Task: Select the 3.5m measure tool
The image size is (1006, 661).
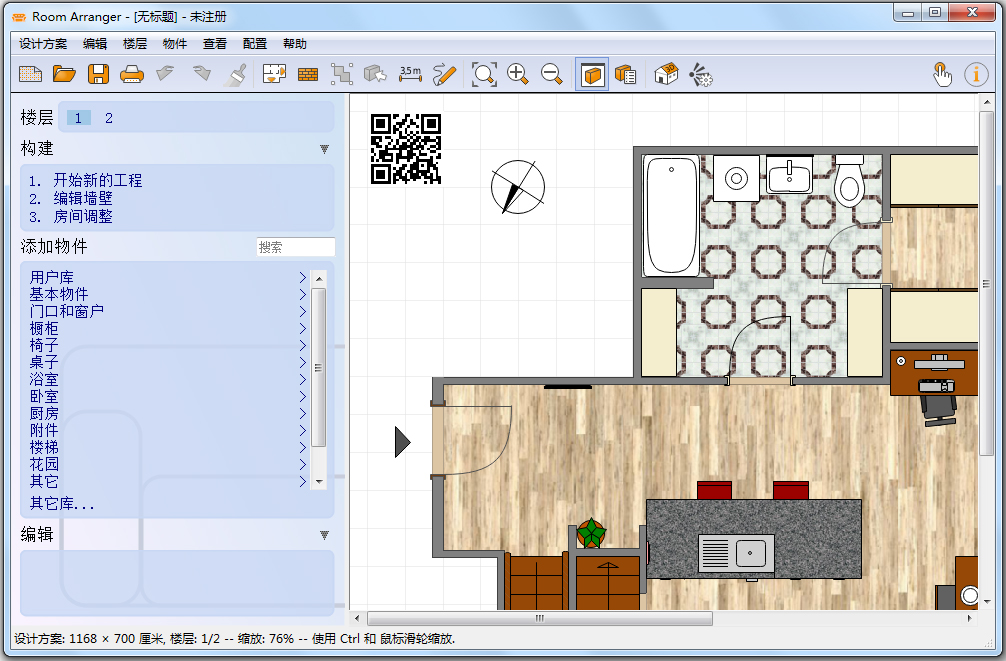Action: (x=411, y=74)
